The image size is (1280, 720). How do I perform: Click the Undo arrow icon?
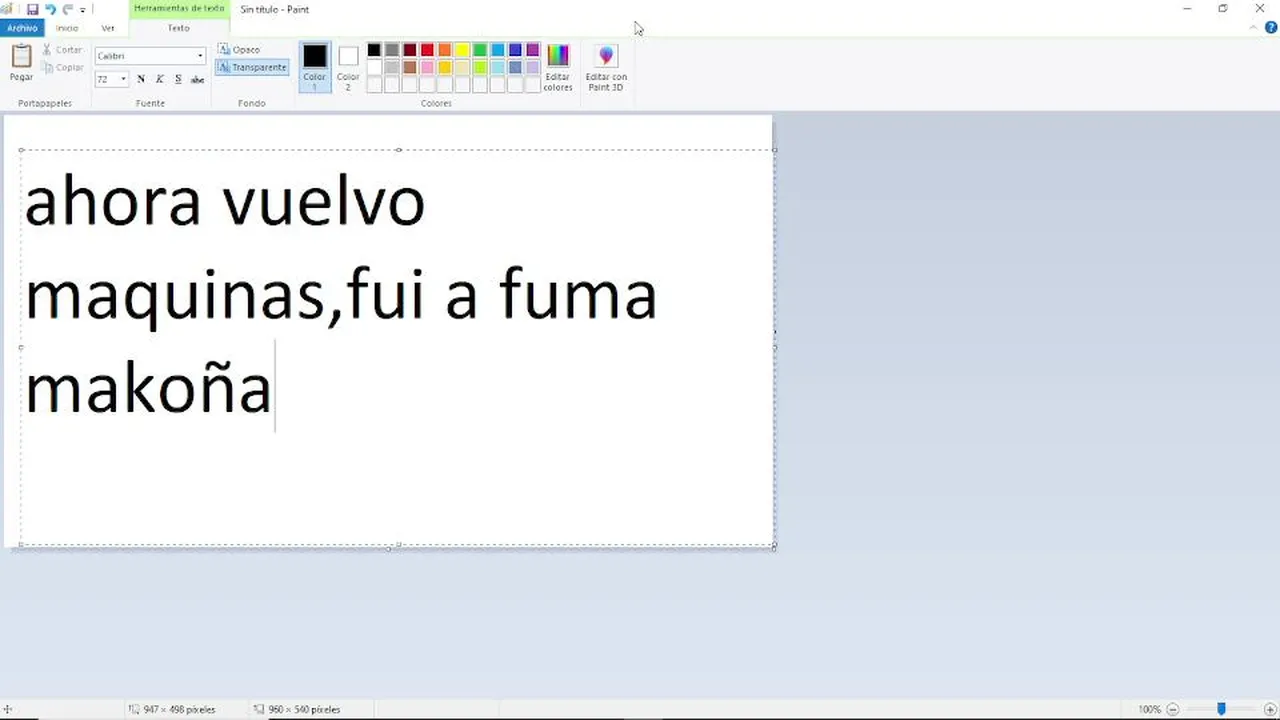pos(50,9)
